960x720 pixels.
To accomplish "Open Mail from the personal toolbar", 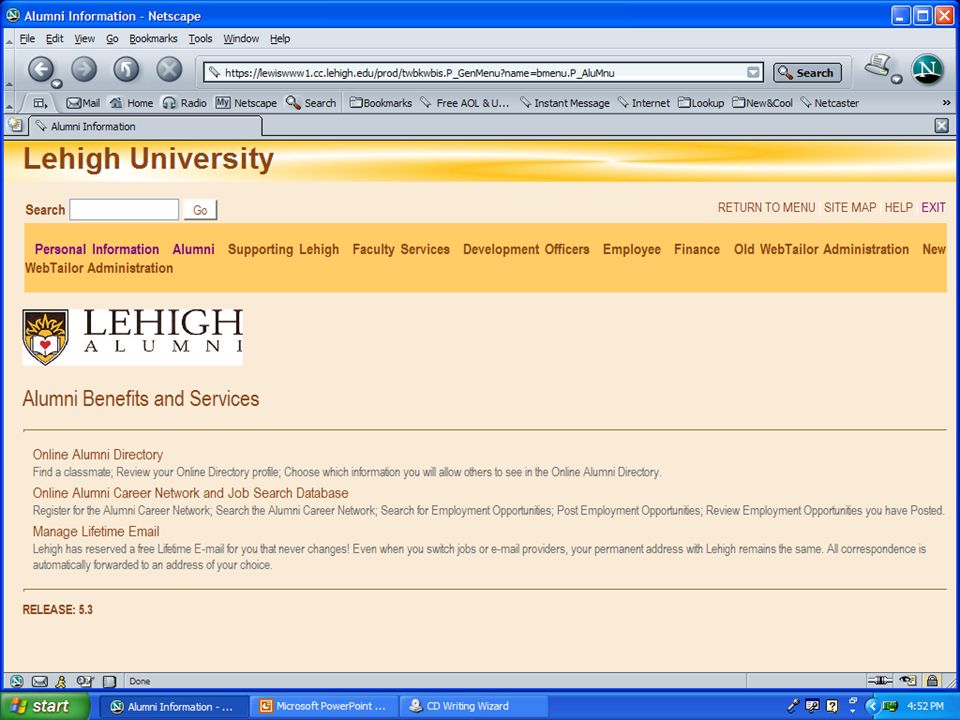I will point(83,103).
